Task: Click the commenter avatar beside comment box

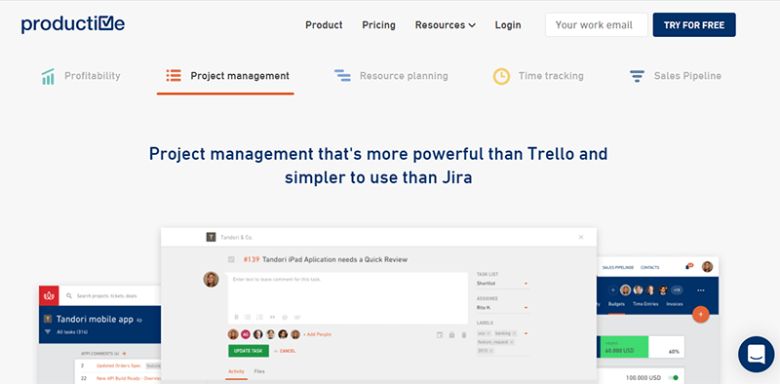Action: click(x=211, y=280)
